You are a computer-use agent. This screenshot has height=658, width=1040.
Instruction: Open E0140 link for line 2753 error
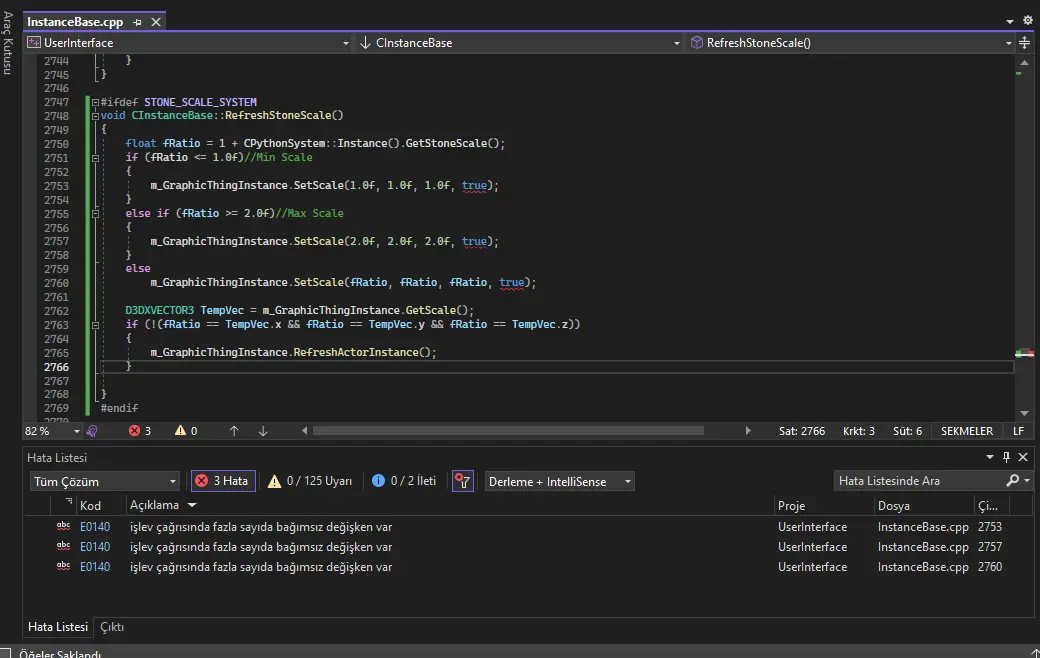[95, 527]
